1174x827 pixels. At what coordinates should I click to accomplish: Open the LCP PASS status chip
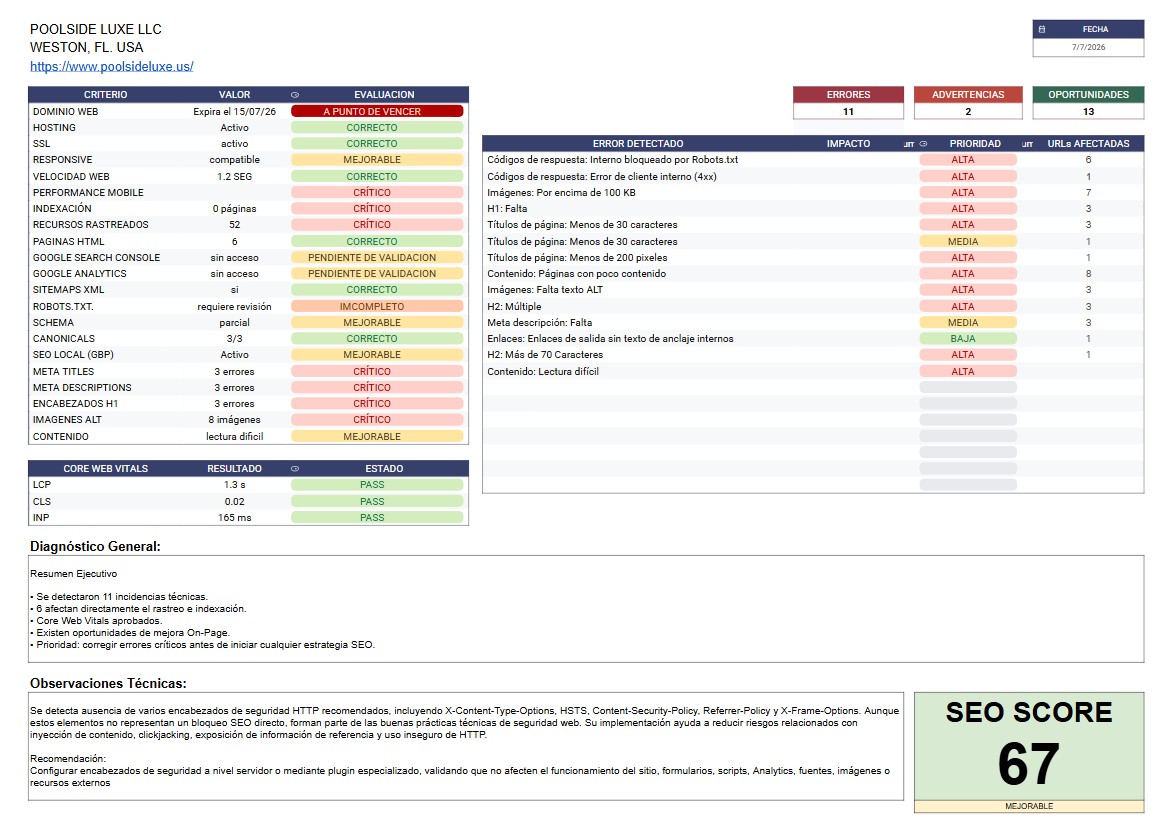pyautogui.click(x=377, y=485)
